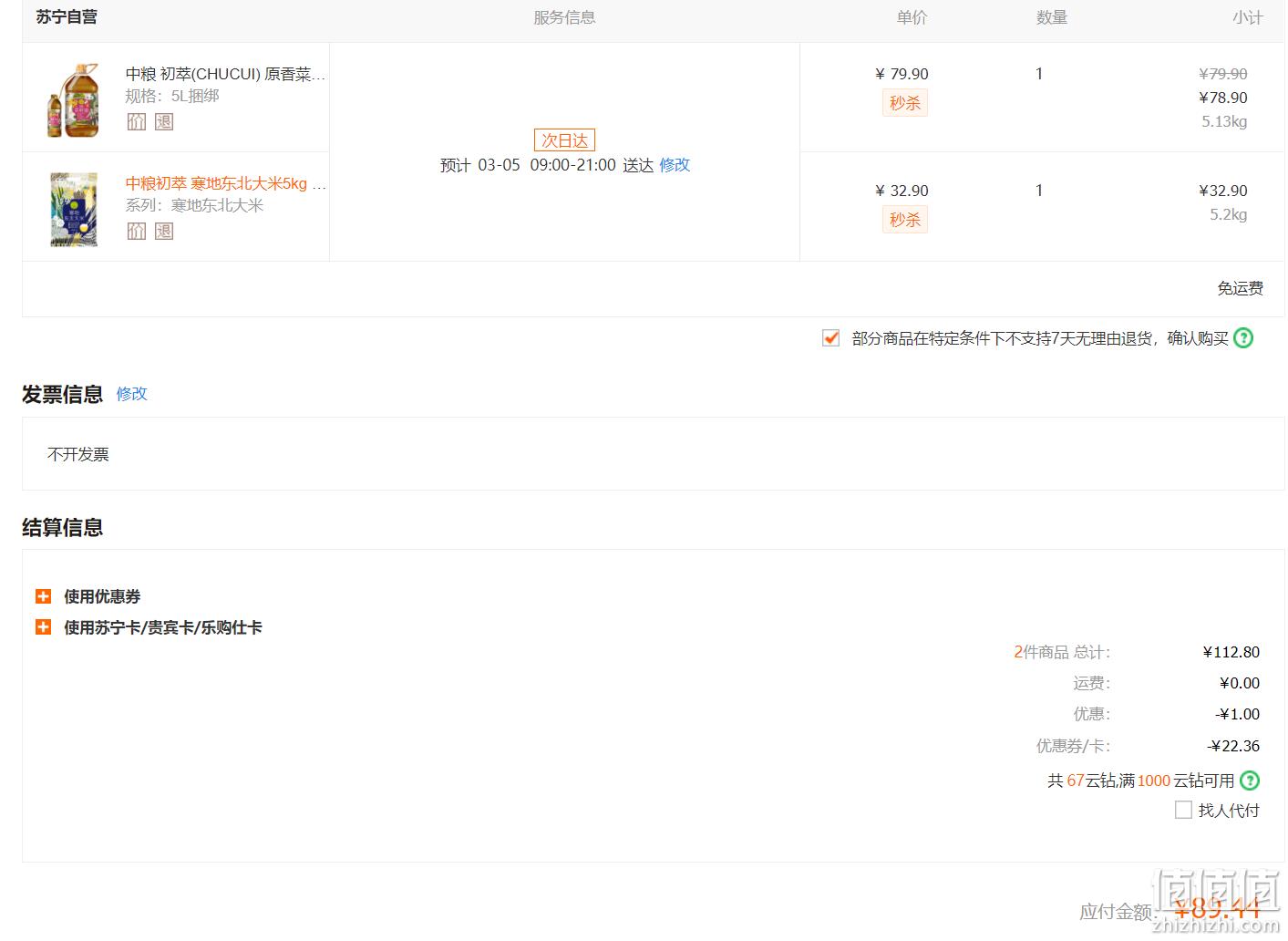This screenshot has width=1288, height=941.
Task: Click the ¥78.90 discounted subtotal
Action: pyautogui.click(x=1223, y=98)
